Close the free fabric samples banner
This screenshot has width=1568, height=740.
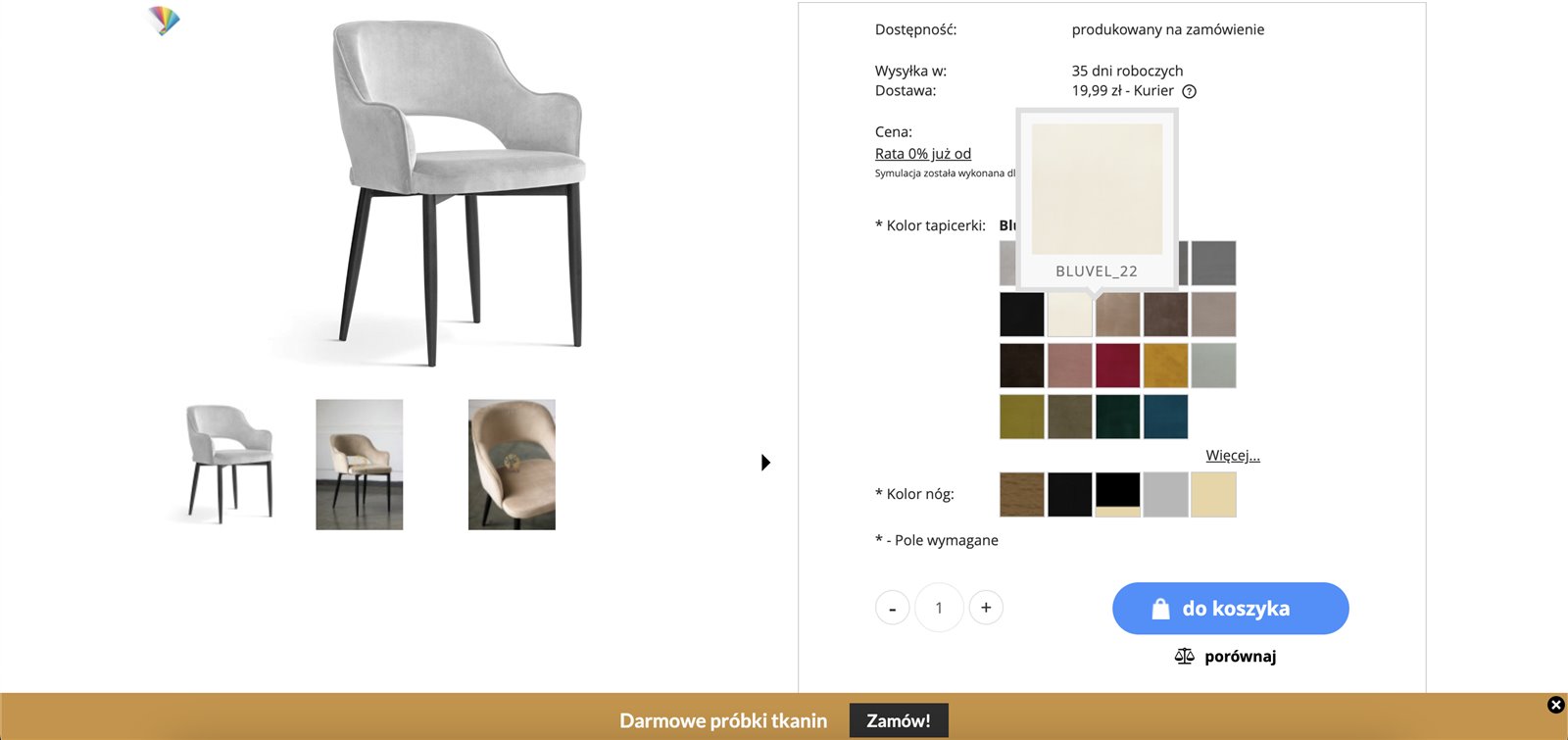coord(1555,705)
